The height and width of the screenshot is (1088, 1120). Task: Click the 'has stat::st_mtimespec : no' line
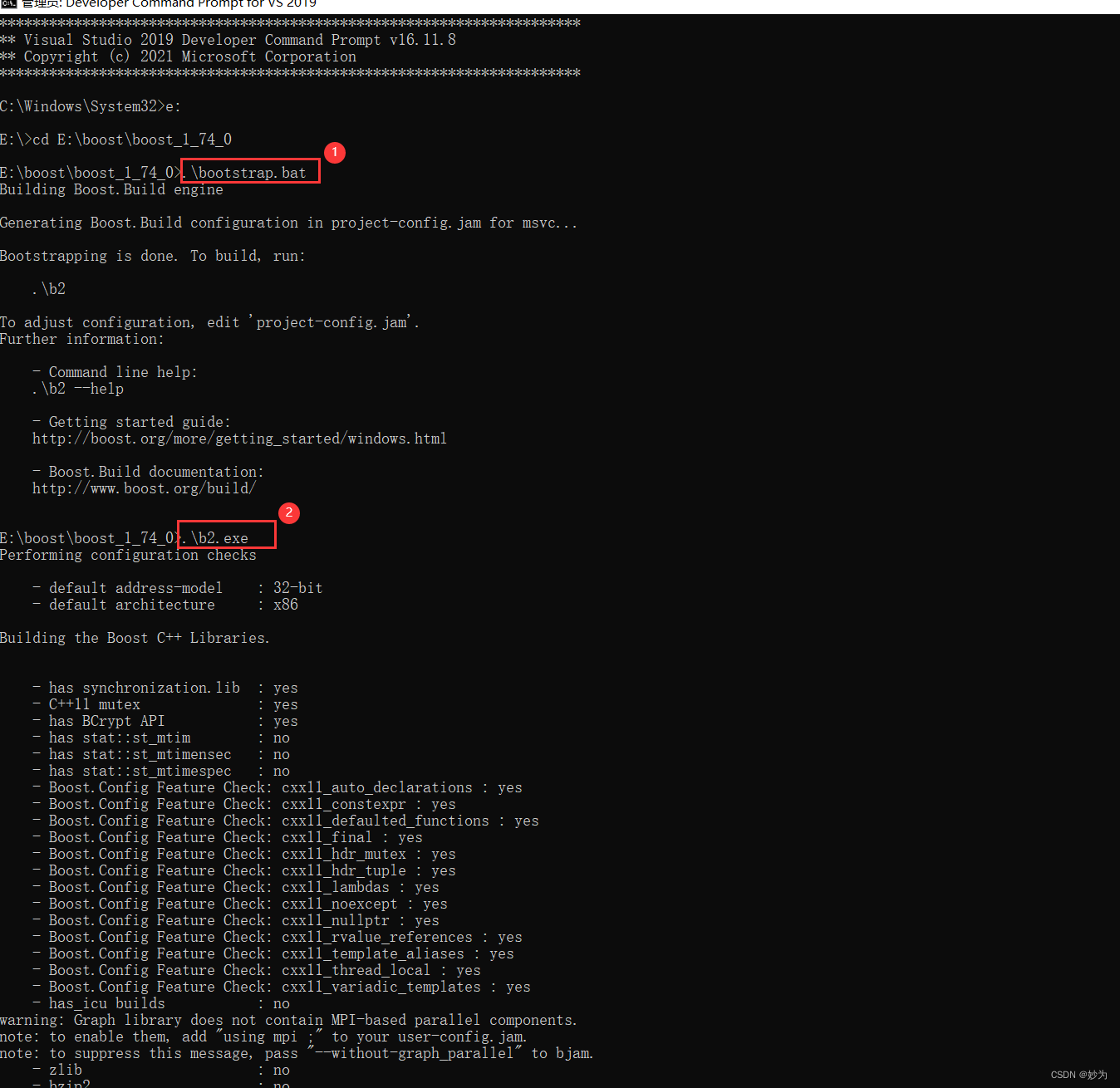tap(161, 771)
